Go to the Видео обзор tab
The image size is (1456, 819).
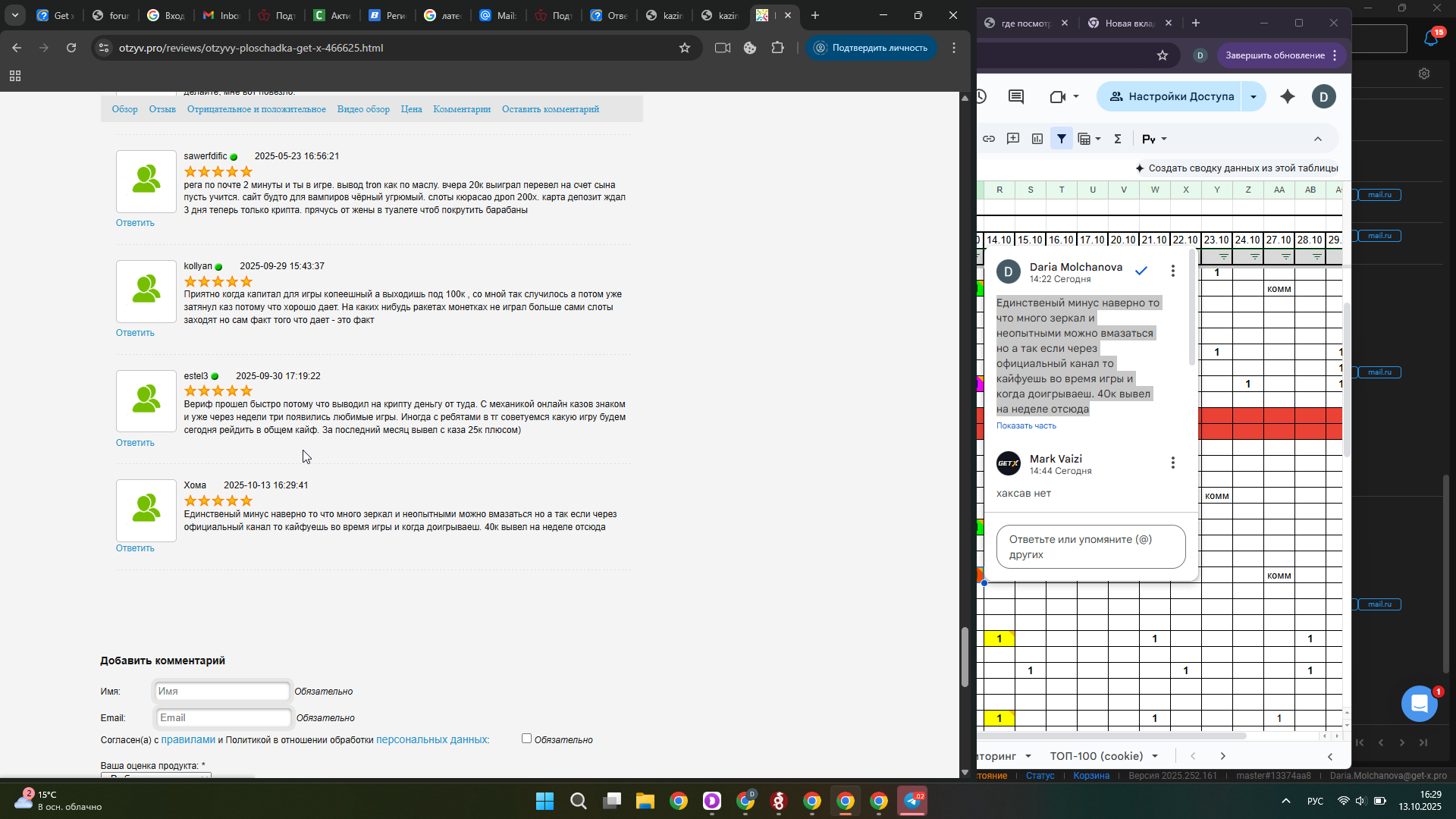point(363,109)
